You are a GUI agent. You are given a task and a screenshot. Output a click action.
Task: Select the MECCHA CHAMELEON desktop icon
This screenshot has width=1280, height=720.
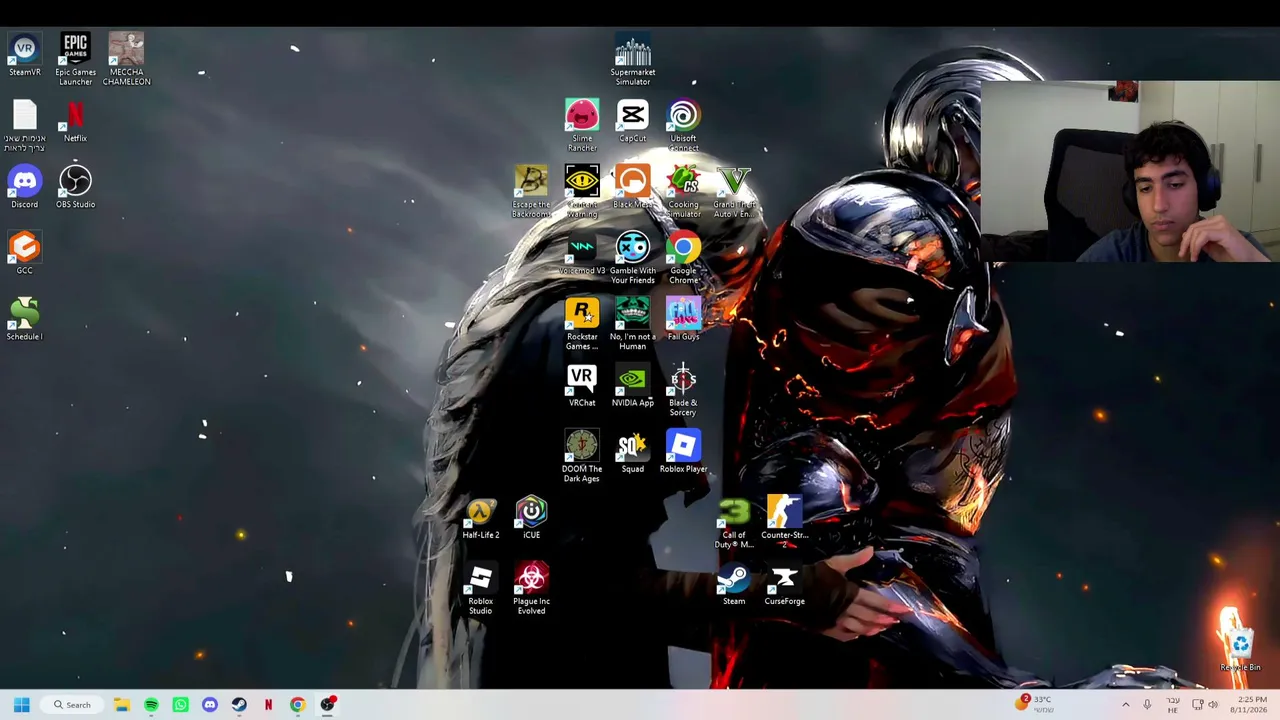coord(126,60)
